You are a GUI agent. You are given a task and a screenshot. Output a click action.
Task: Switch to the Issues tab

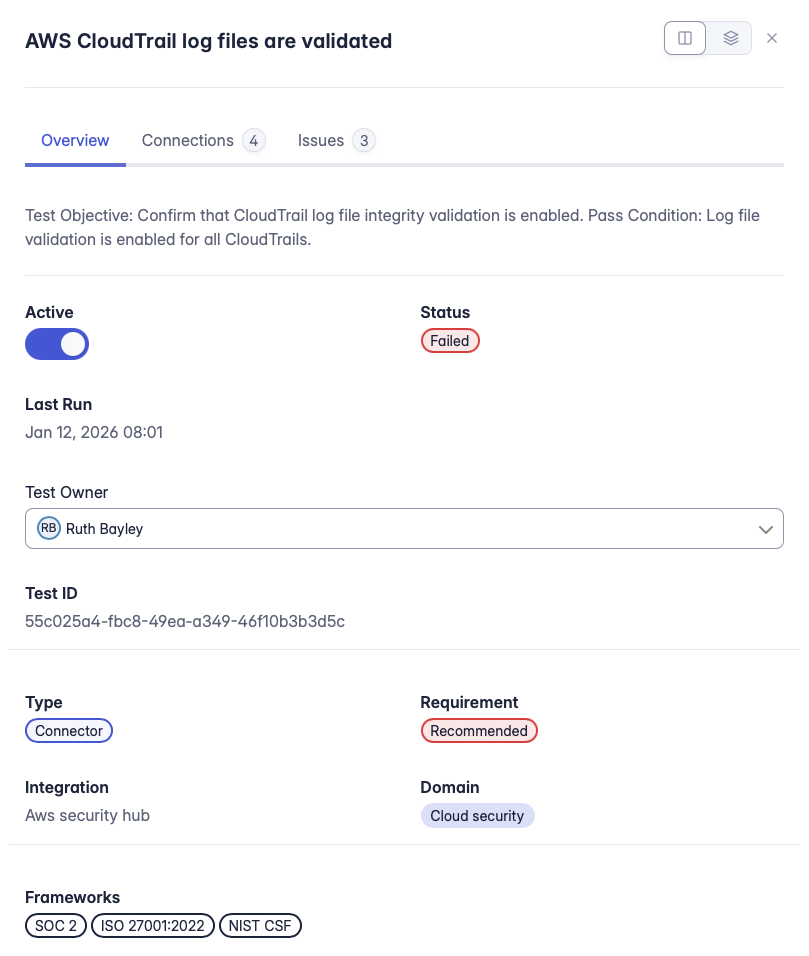321,141
